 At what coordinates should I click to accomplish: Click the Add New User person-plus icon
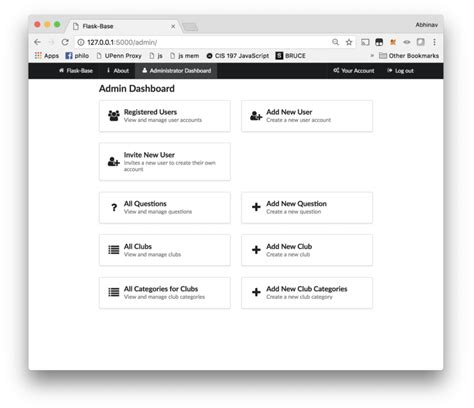click(x=256, y=116)
